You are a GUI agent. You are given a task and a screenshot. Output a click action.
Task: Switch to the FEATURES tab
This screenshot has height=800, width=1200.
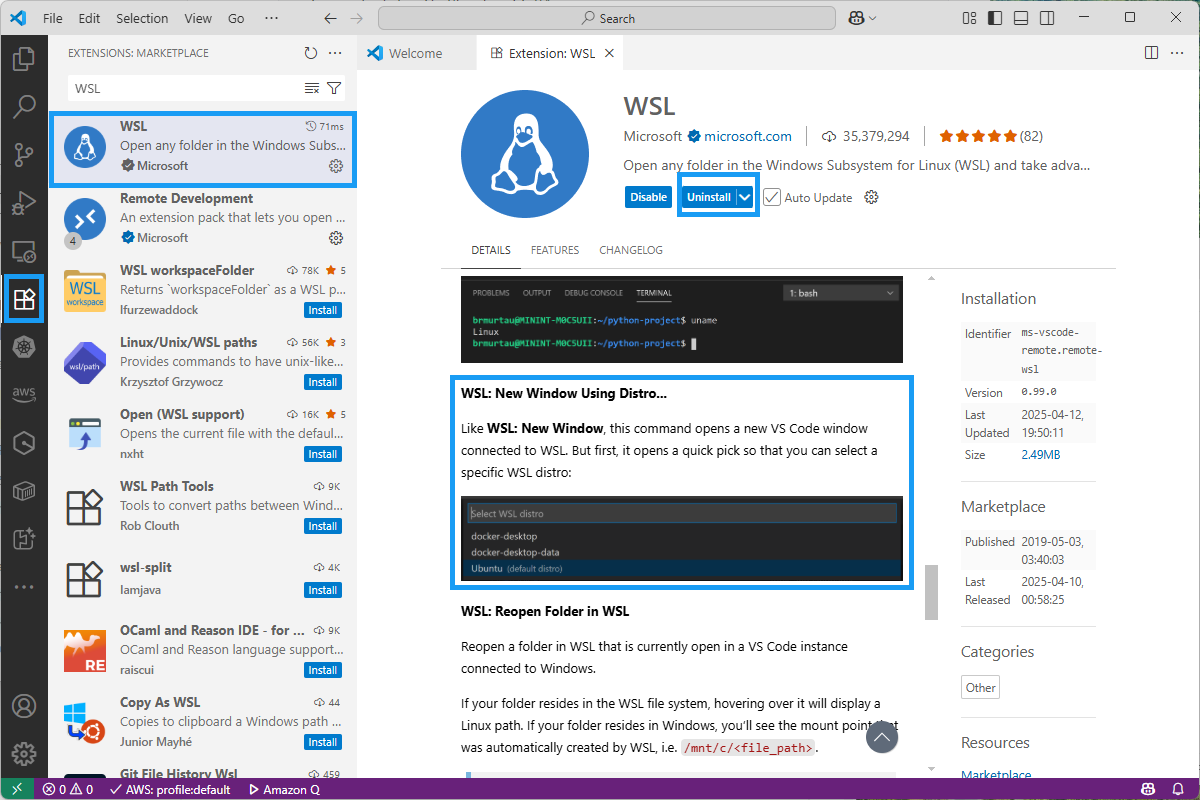click(x=555, y=250)
